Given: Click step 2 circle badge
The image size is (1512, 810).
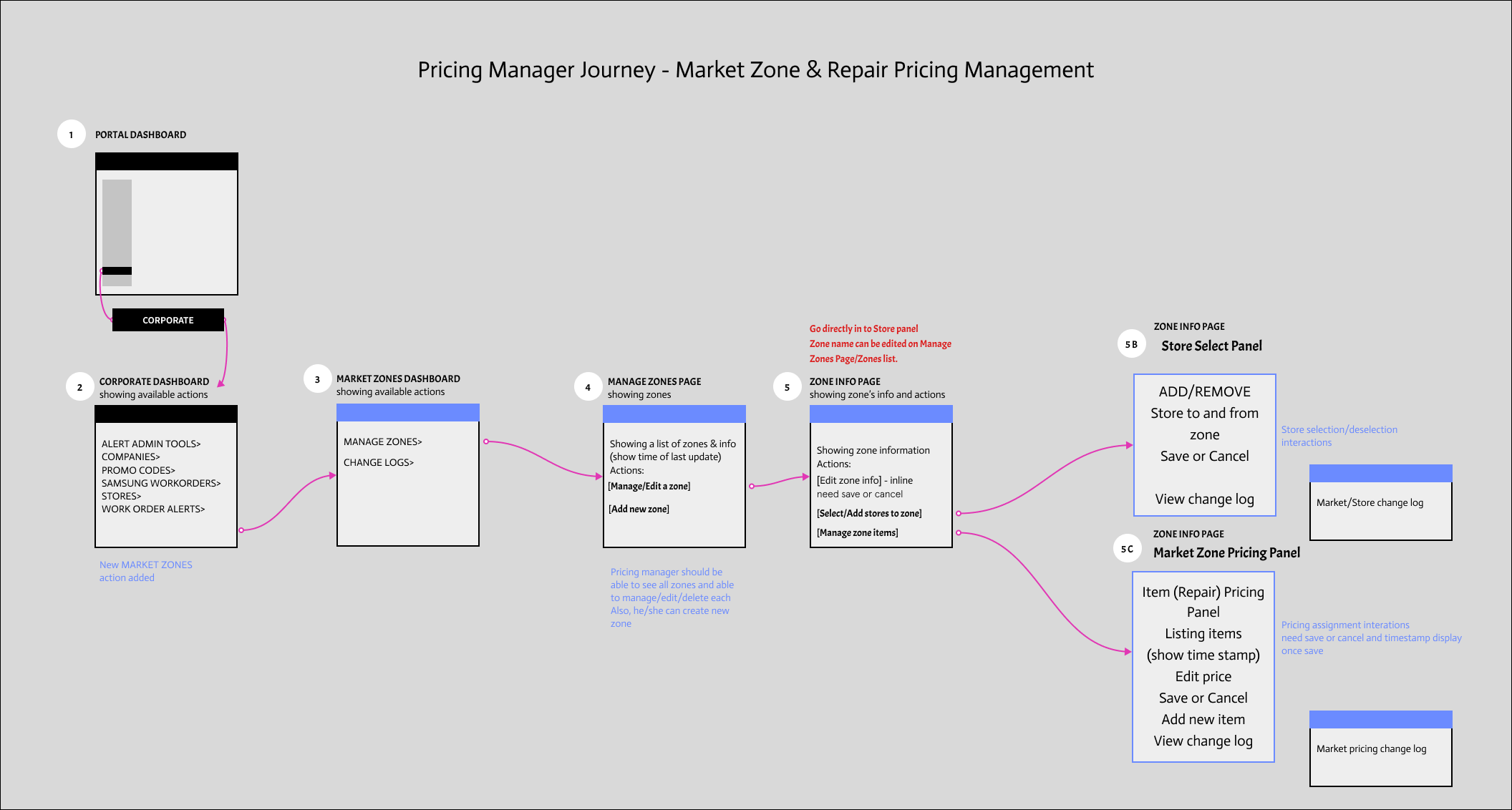Looking at the screenshot, I should [79, 387].
